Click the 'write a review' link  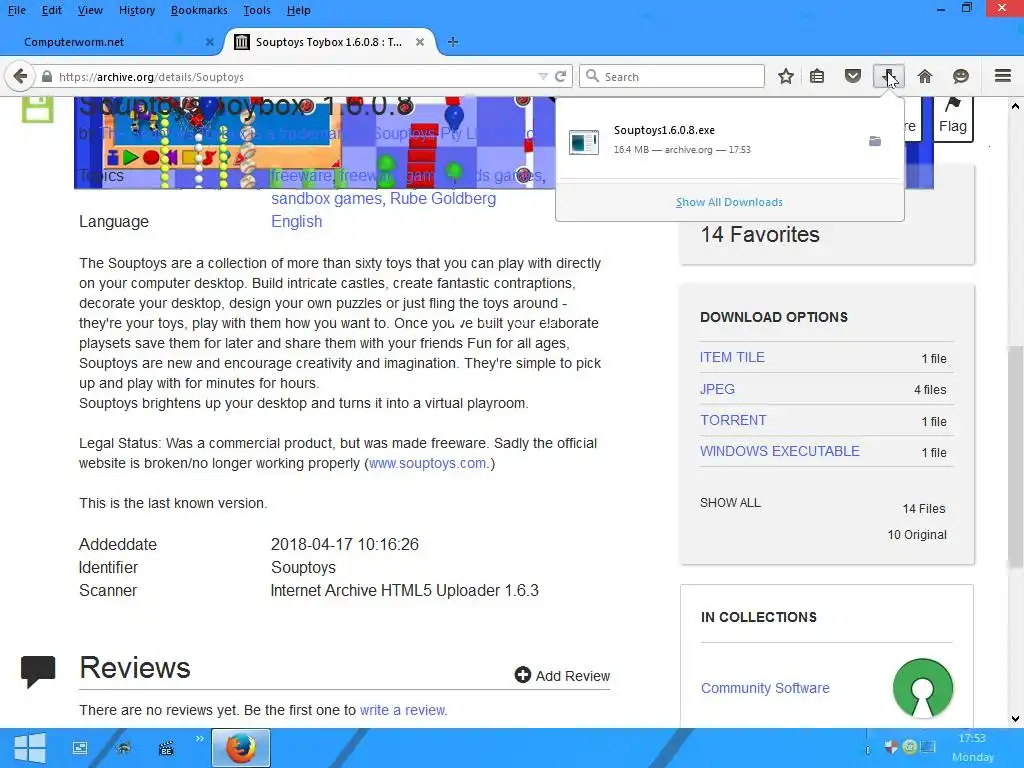click(x=402, y=710)
